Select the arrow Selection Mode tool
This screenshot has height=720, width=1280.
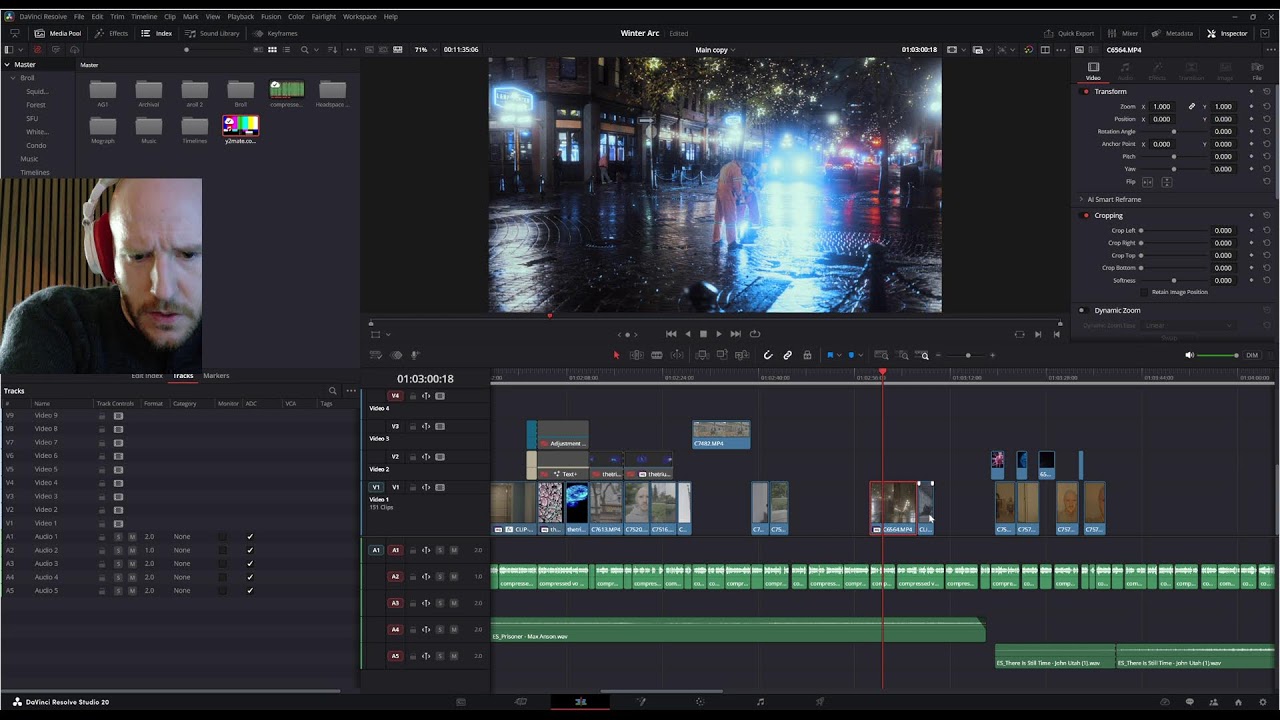pyautogui.click(x=616, y=355)
